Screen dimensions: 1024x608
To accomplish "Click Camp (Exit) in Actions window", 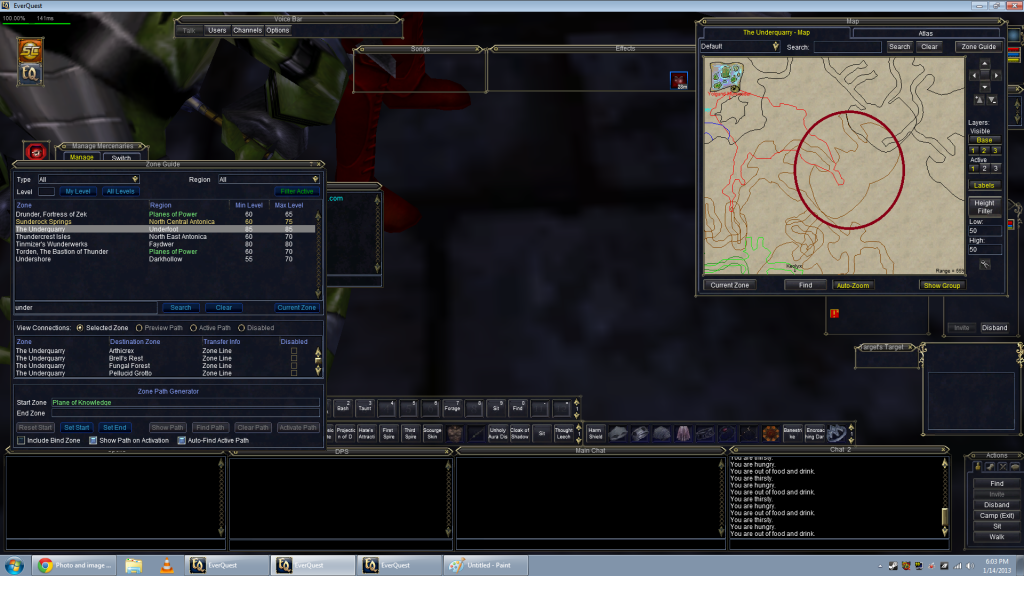I will click(997, 516).
